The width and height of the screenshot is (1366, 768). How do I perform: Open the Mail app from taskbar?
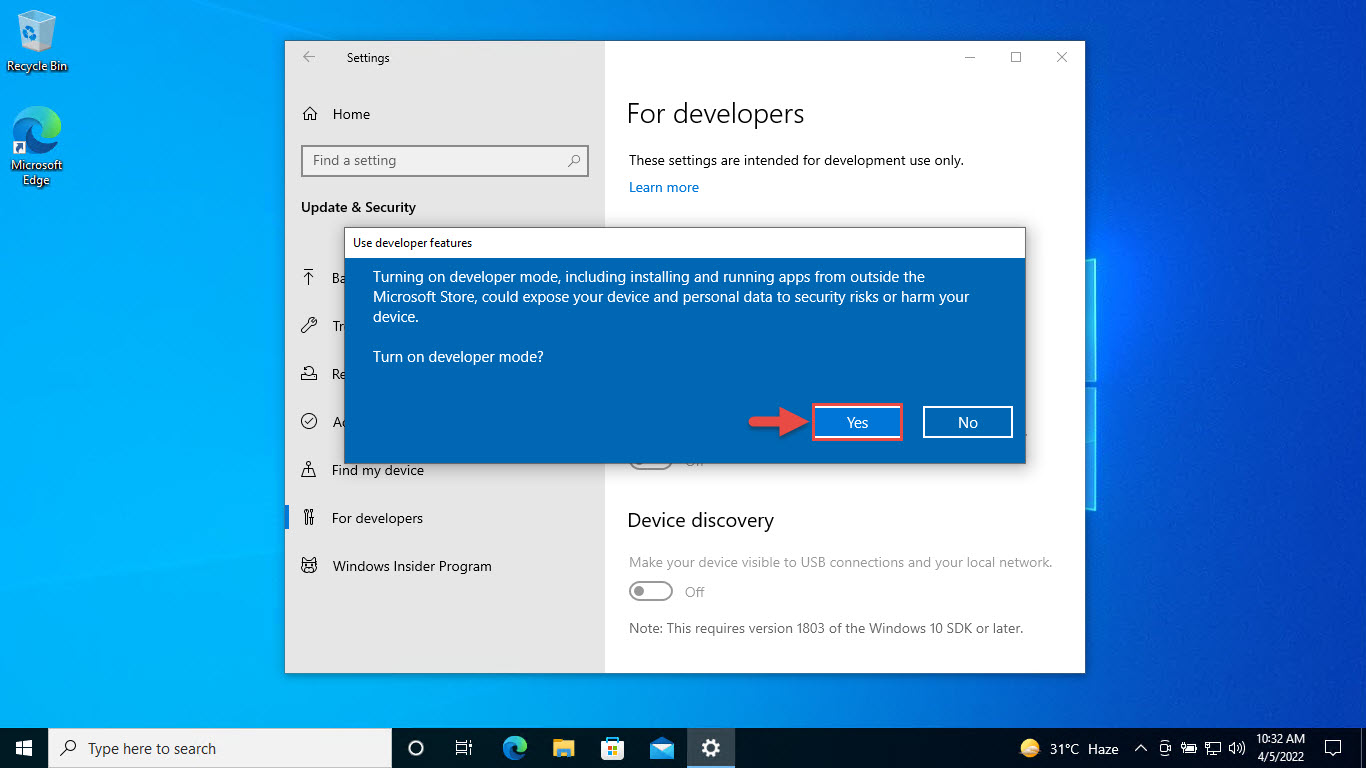[x=662, y=748]
